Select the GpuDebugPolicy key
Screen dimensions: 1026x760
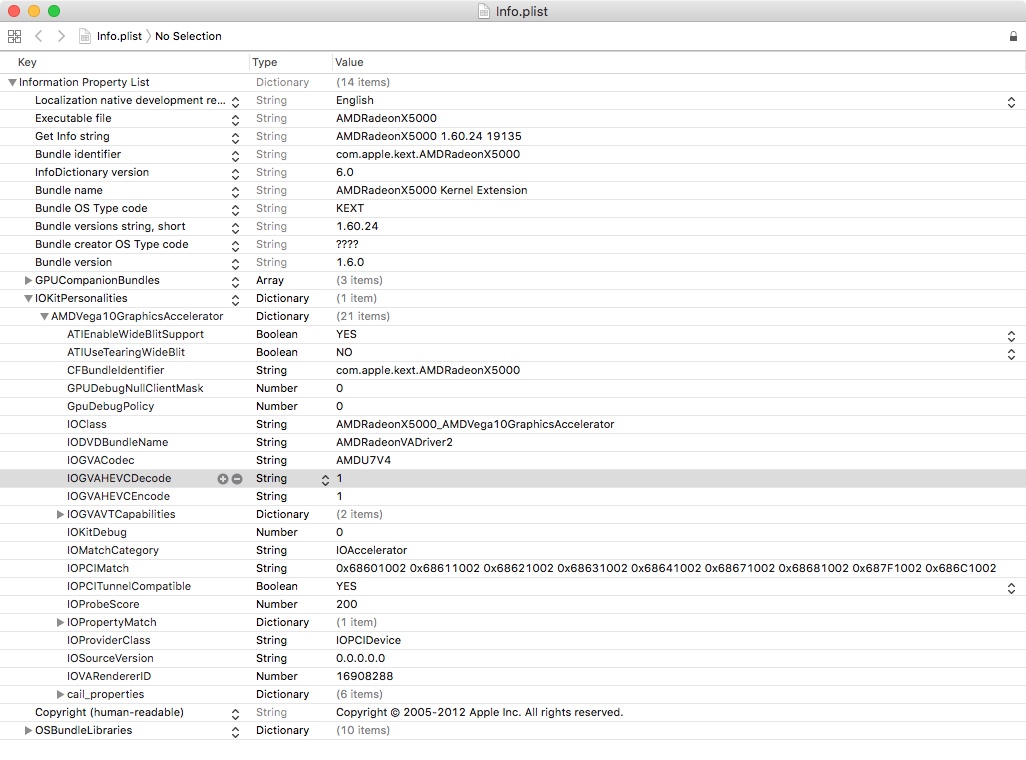(x=111, y=407)
